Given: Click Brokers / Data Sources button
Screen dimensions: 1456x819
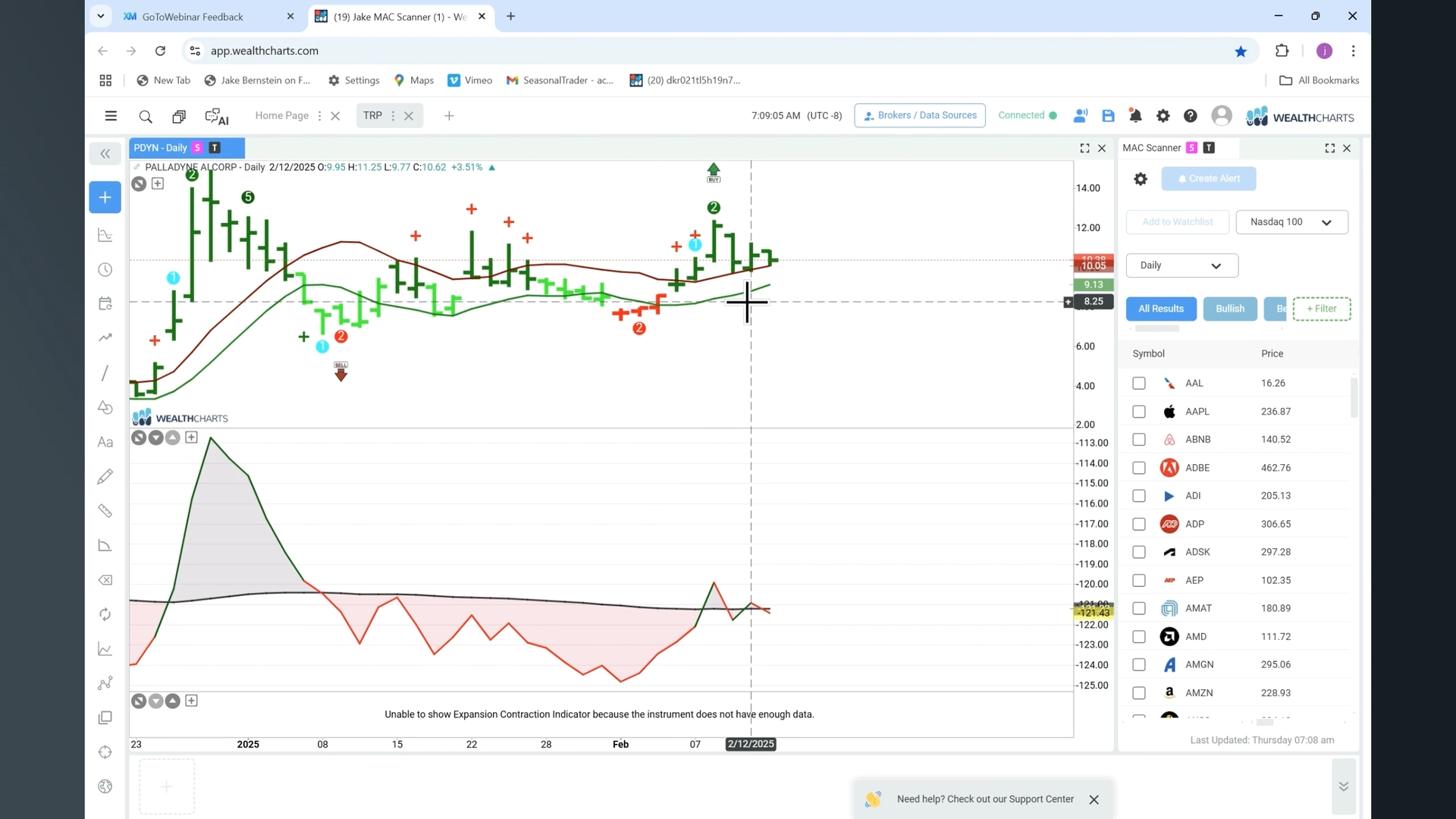Looking at the screenshot, I should (x=919, y=115).
